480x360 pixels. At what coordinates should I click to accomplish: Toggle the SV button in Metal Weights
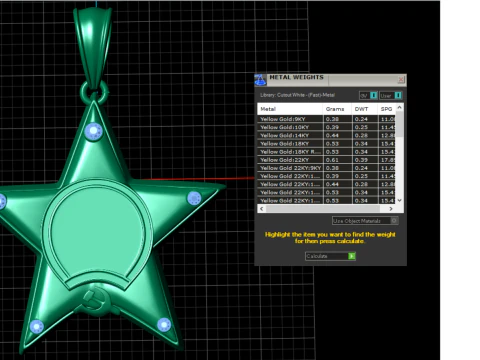pyautogui.click(x=368, y=96)
